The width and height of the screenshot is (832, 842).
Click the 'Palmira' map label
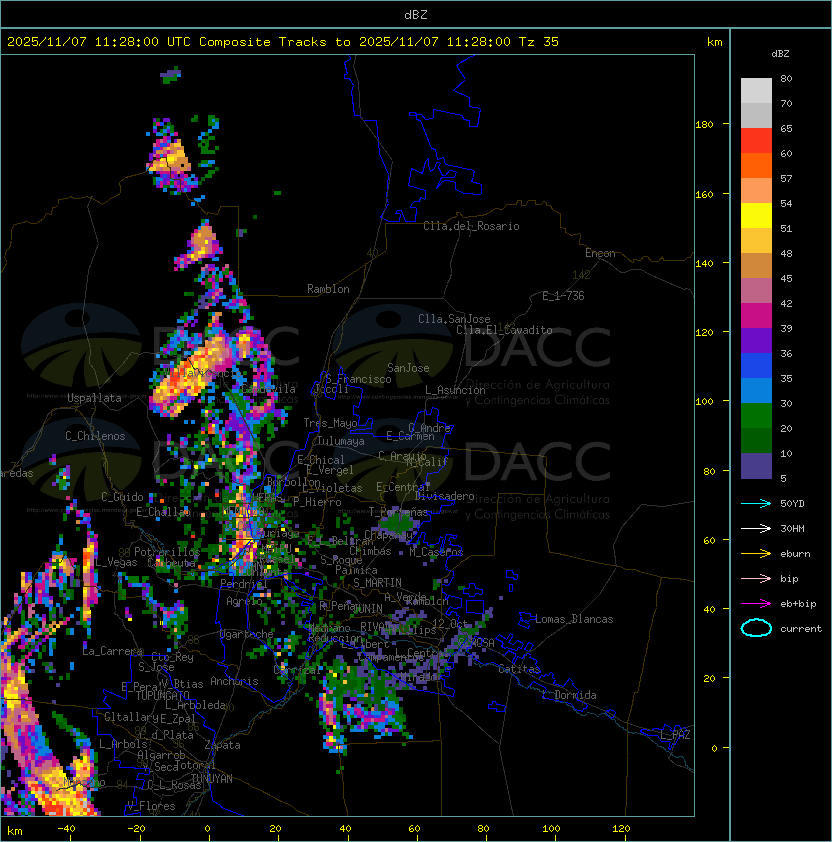tap(356, 570)
